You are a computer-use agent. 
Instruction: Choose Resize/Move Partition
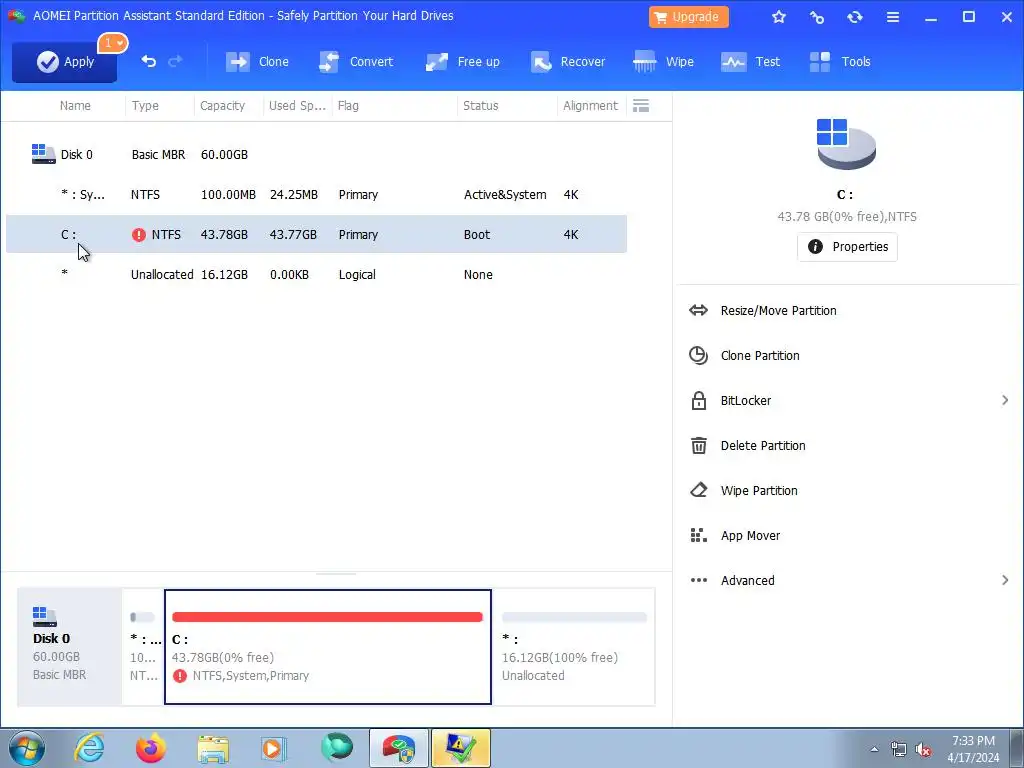point(778,311)
